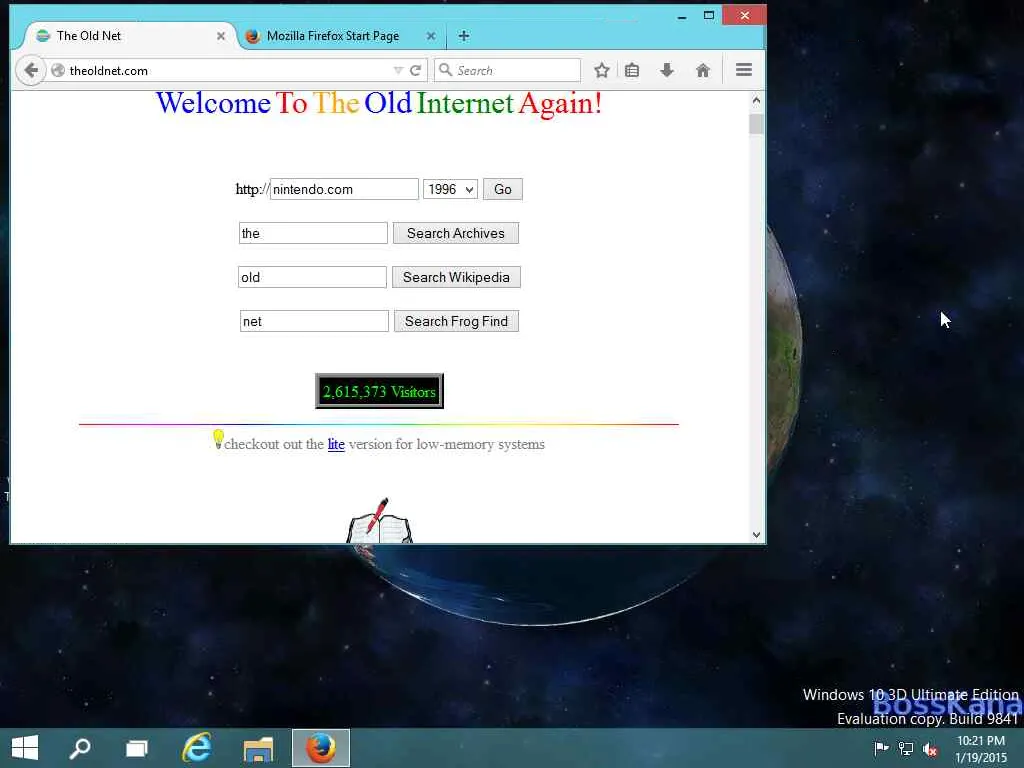Viewport: 1024px width, 768px height.
Task: Bookmark this page with star icon
Action: [602, 71]
